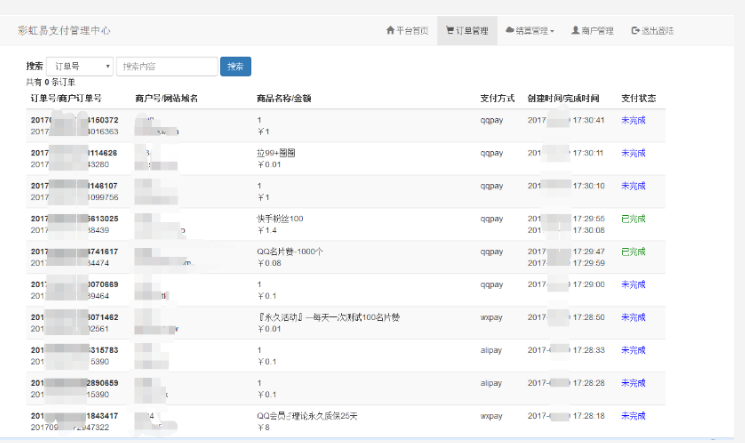Image resolution: width=745 pixels, height=443 pixels.
Task: Click 已完成 status for the 快手粉丝100 order
Action: [633, 219]
